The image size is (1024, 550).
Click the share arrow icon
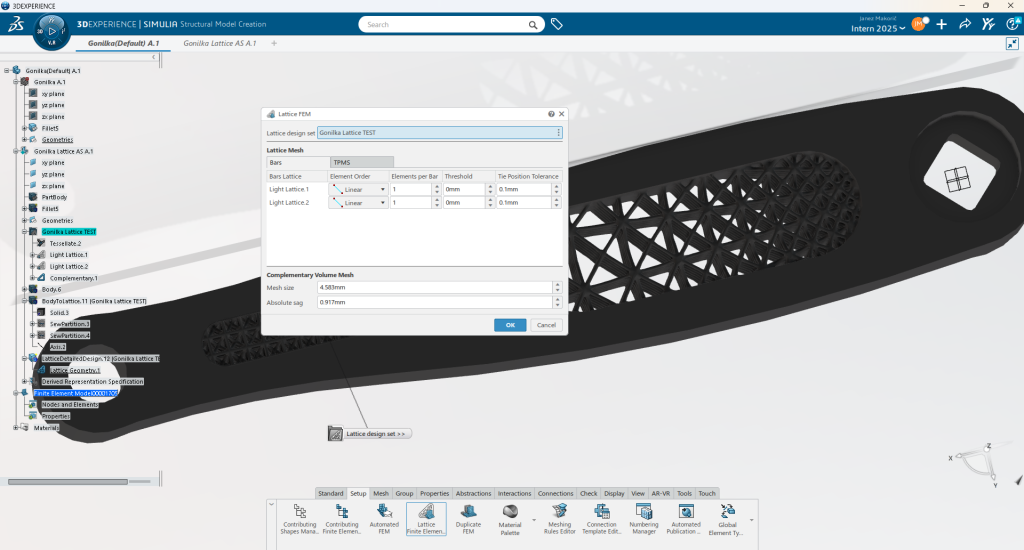pos(965,24)
